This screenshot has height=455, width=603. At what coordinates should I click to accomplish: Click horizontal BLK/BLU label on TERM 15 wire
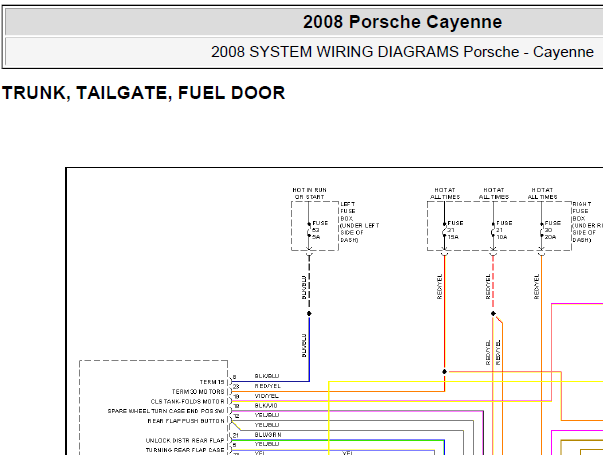tap(267, 376)
